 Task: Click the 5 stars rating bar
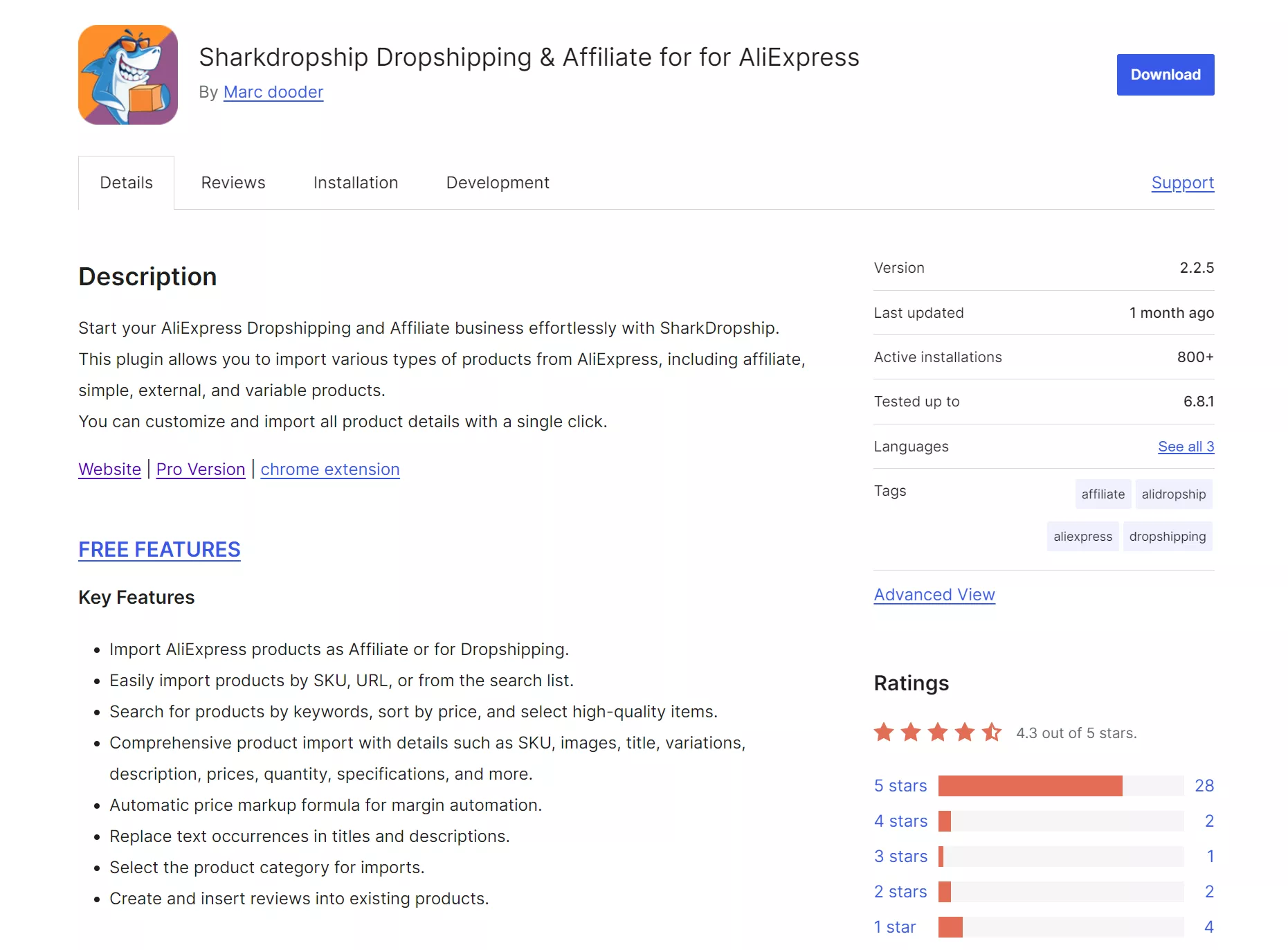[x=1061, y=786]
